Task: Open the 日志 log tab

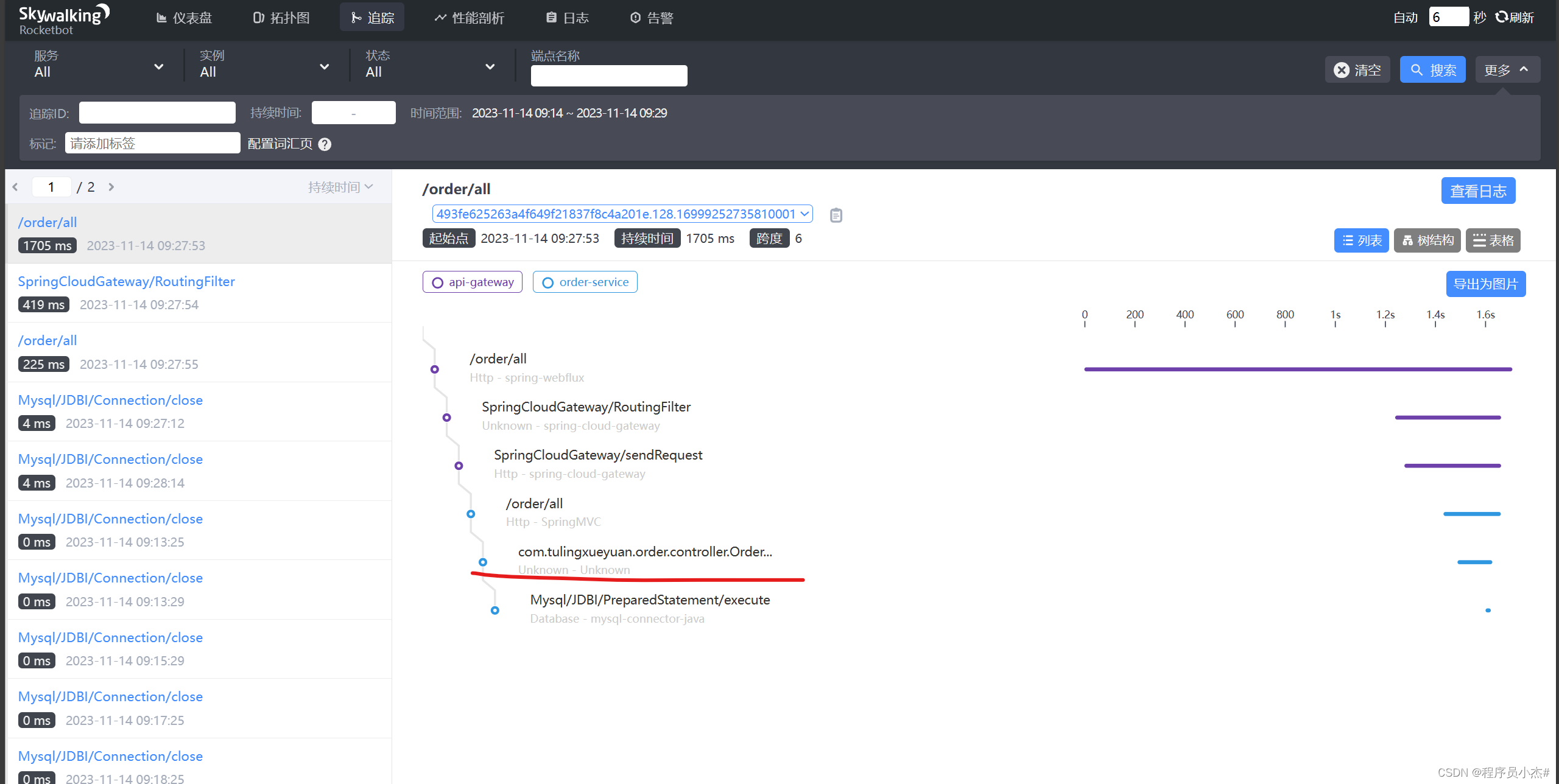Action: (x=567, y=18)
